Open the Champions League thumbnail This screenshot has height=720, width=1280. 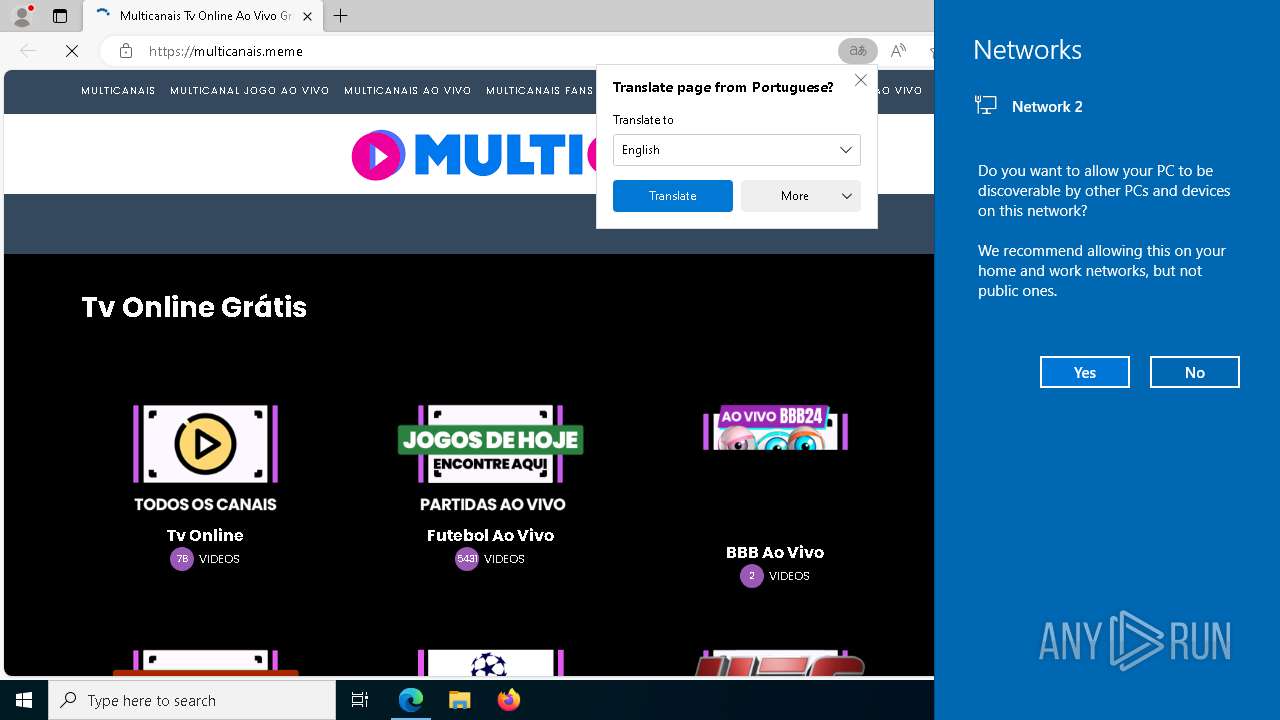point(490,663)
